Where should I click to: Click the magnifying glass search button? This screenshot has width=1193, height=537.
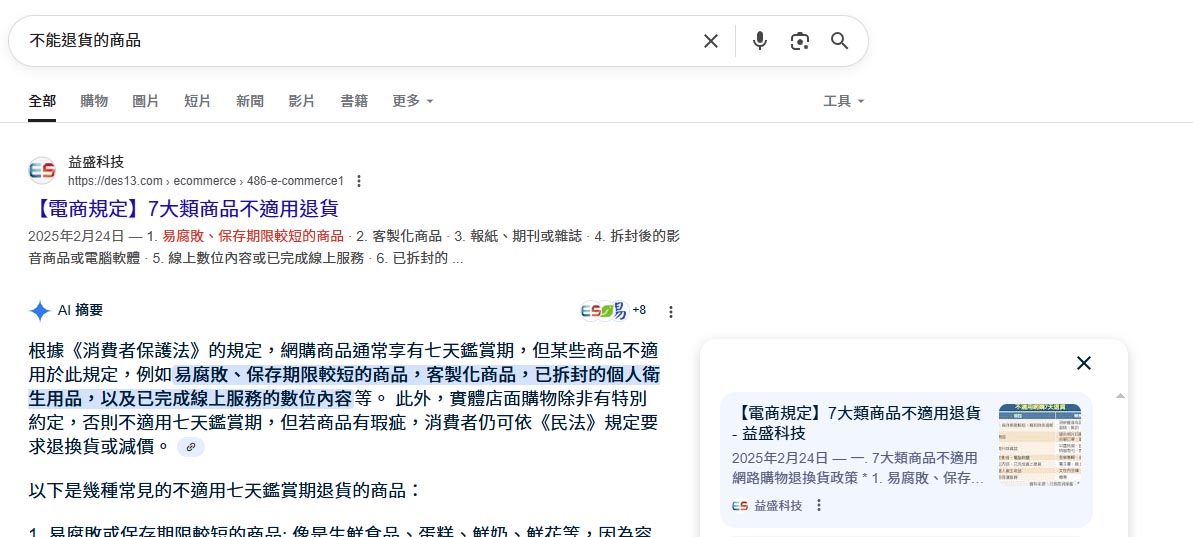839,41
